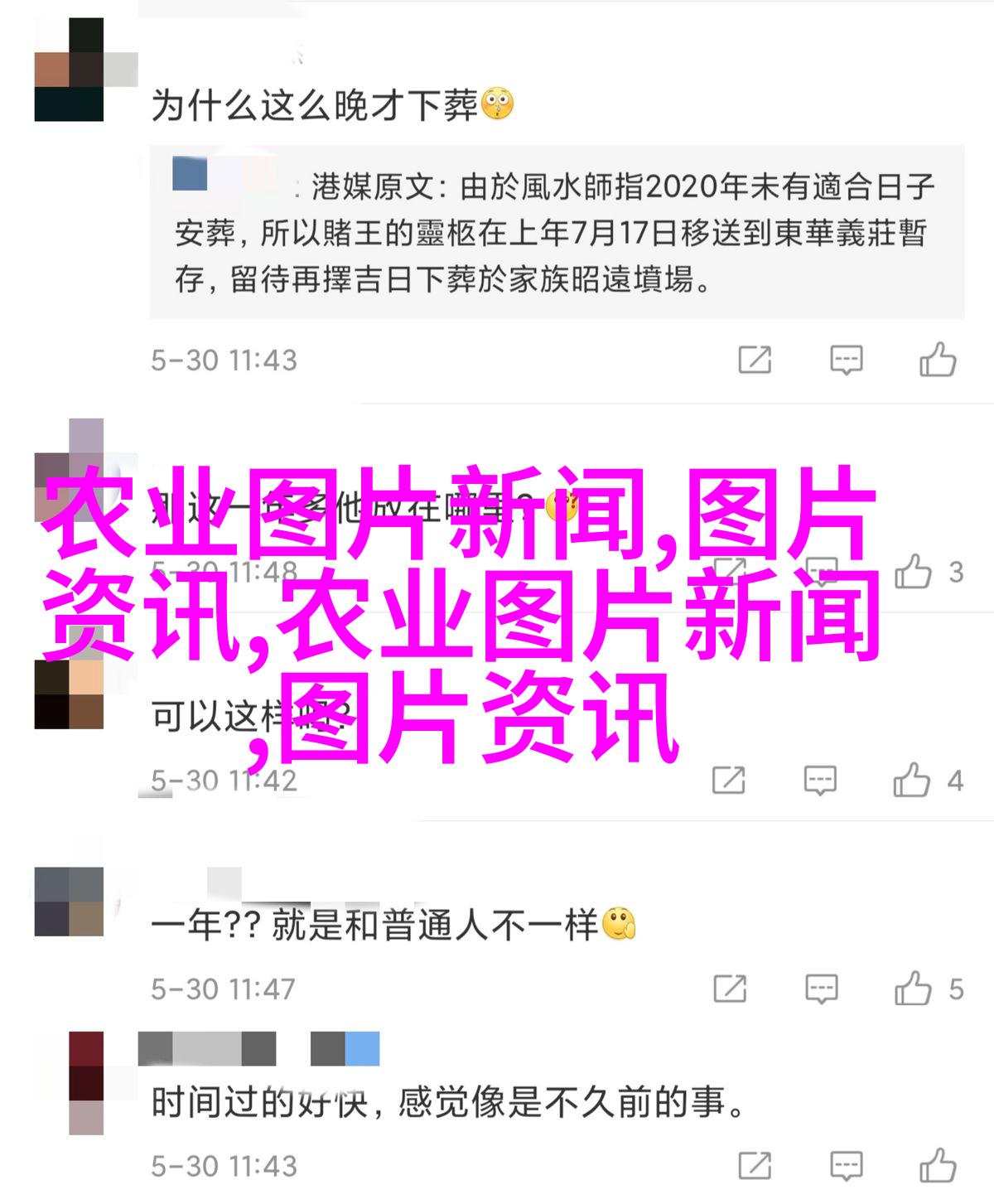Open username above 时间过的好快 comment
The width and height of the screenshot is (994, 1204).
[258, 1049]
